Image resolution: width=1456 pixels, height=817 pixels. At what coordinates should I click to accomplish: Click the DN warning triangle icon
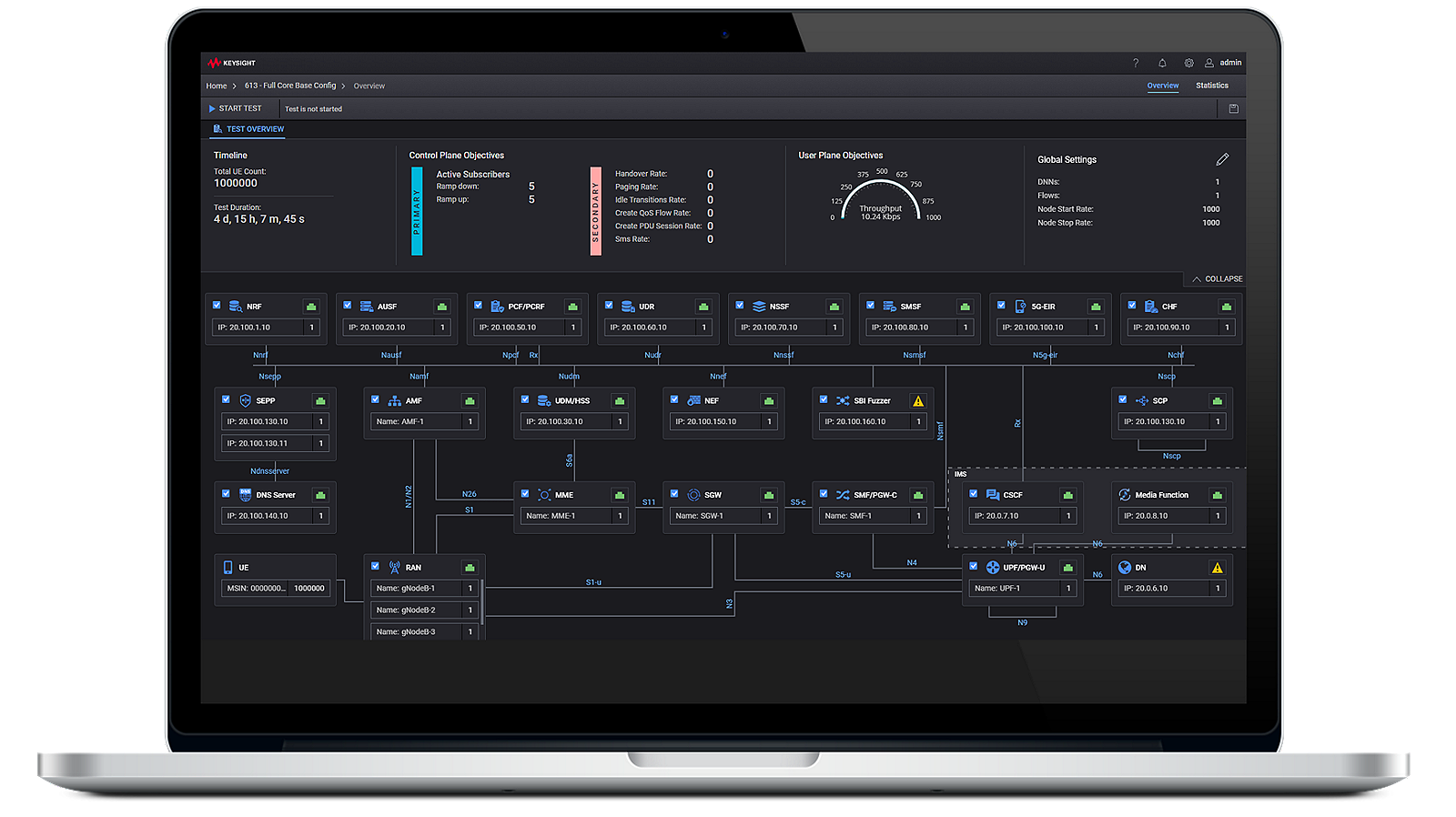pos(1217,568)
